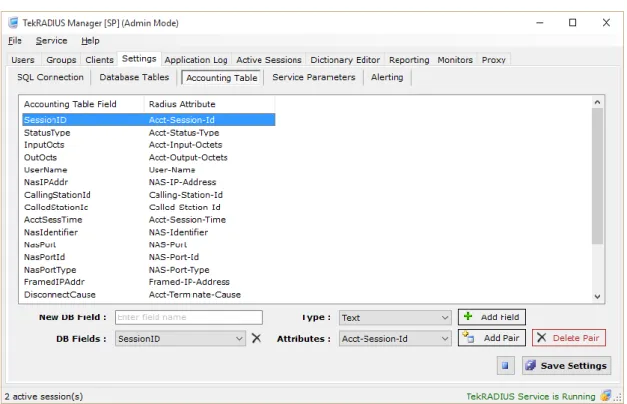The image size is (627, 404).
Task: Switch to the Groups tab
Action: (x=61, y=60)
